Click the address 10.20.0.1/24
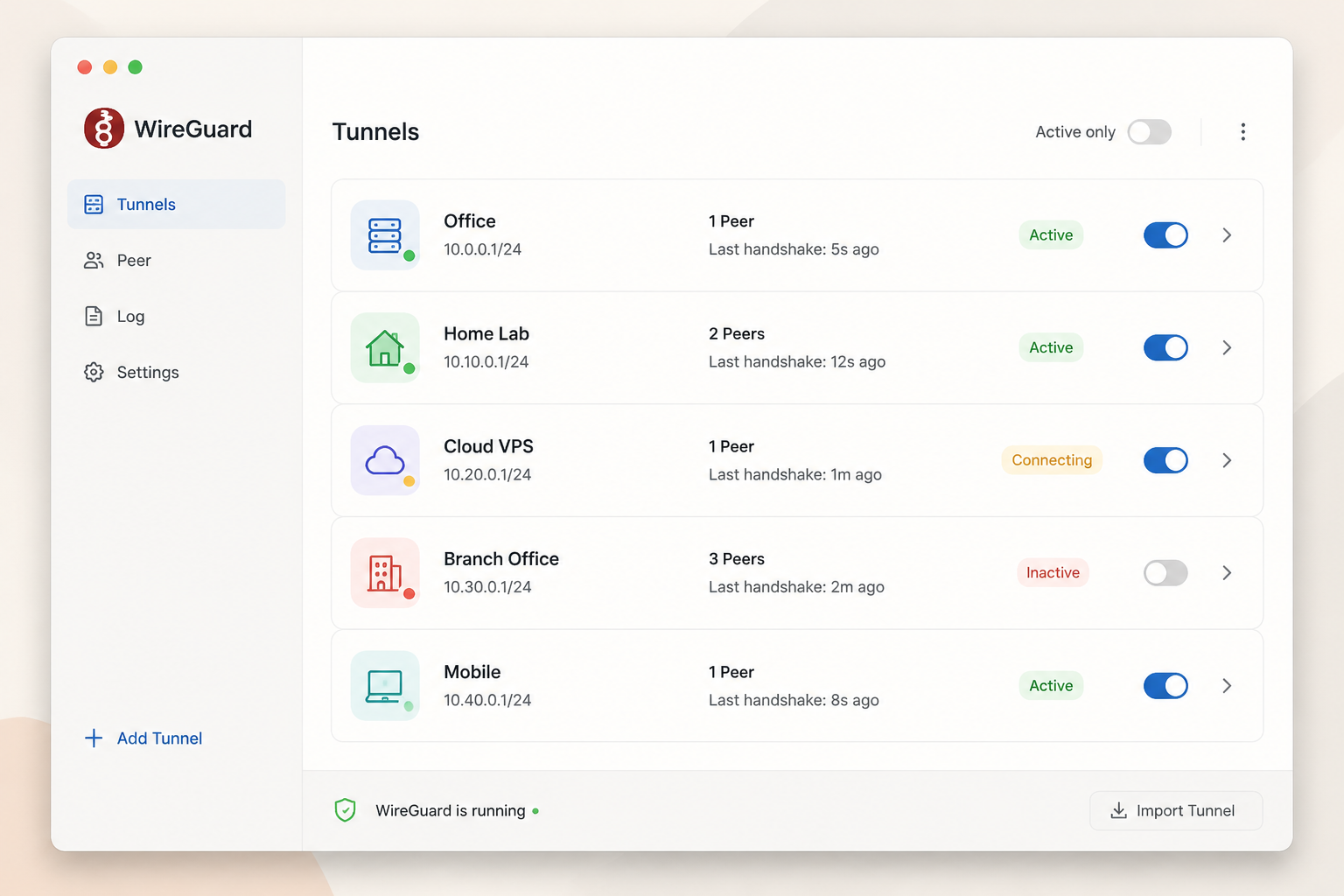1344x896 pixels. (x=487, y=475)
